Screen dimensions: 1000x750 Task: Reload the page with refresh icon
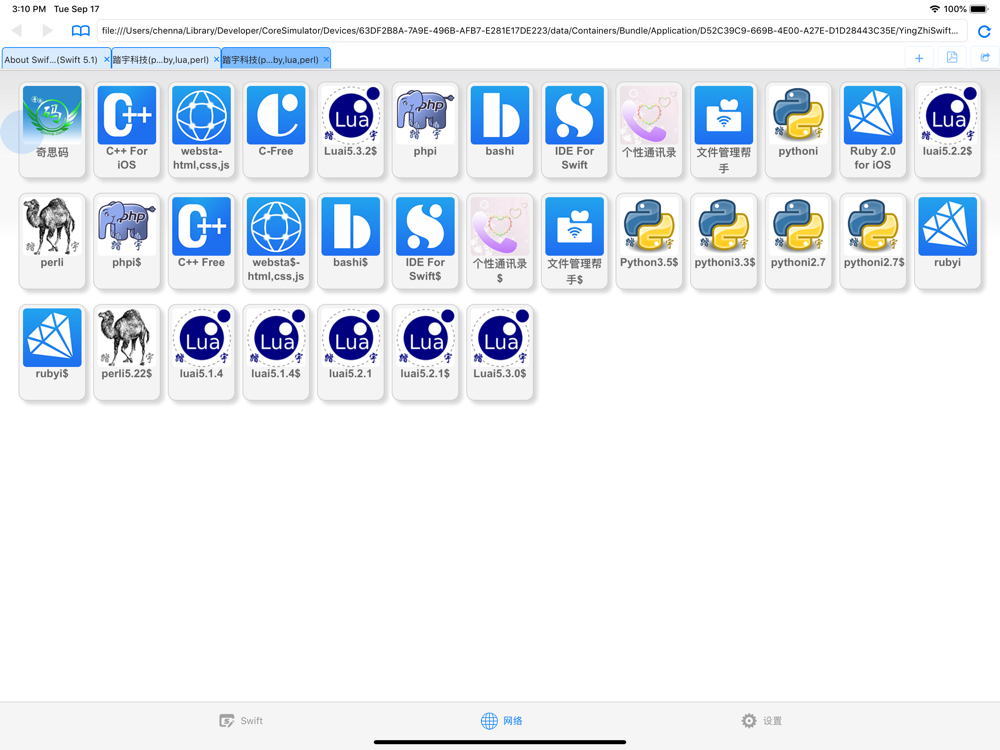coord(984,31)
